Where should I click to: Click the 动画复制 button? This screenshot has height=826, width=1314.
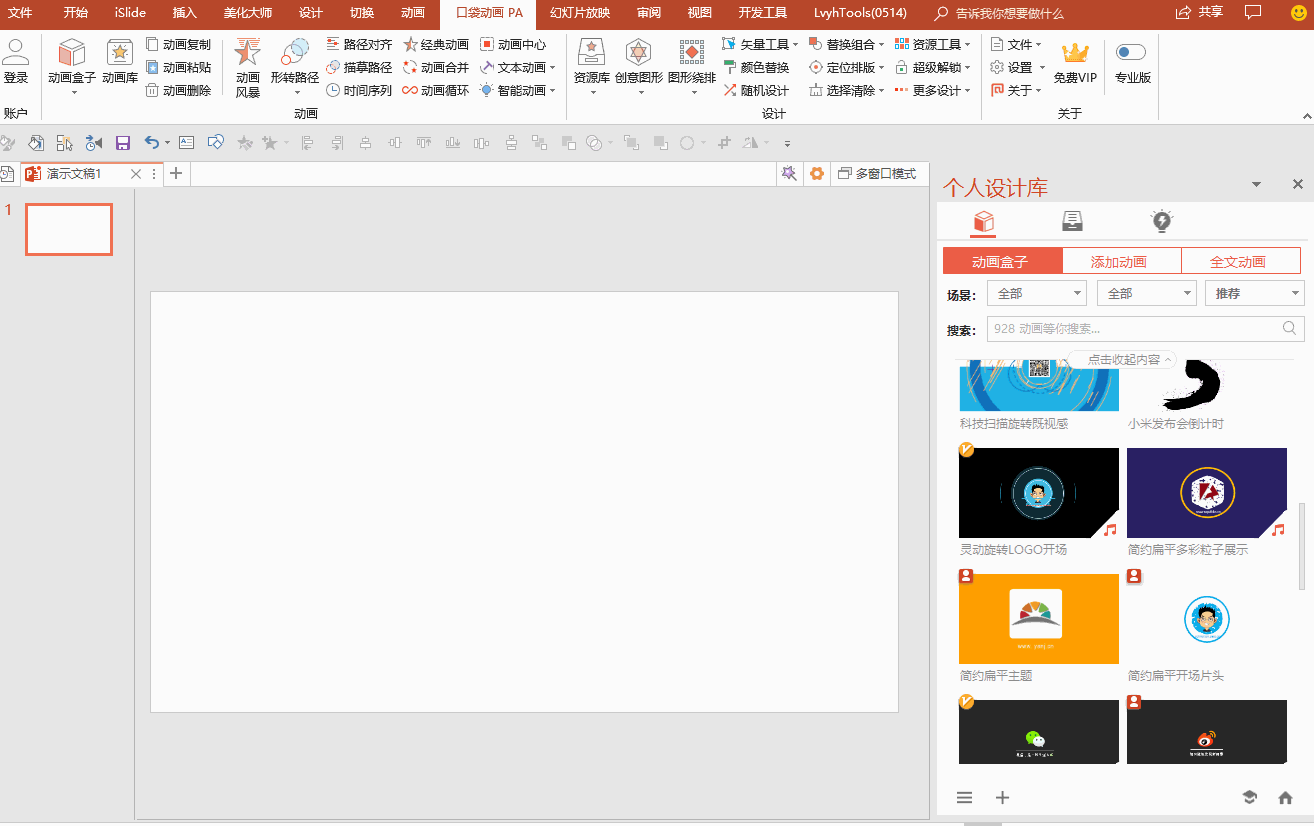click(x=178, y=44)
